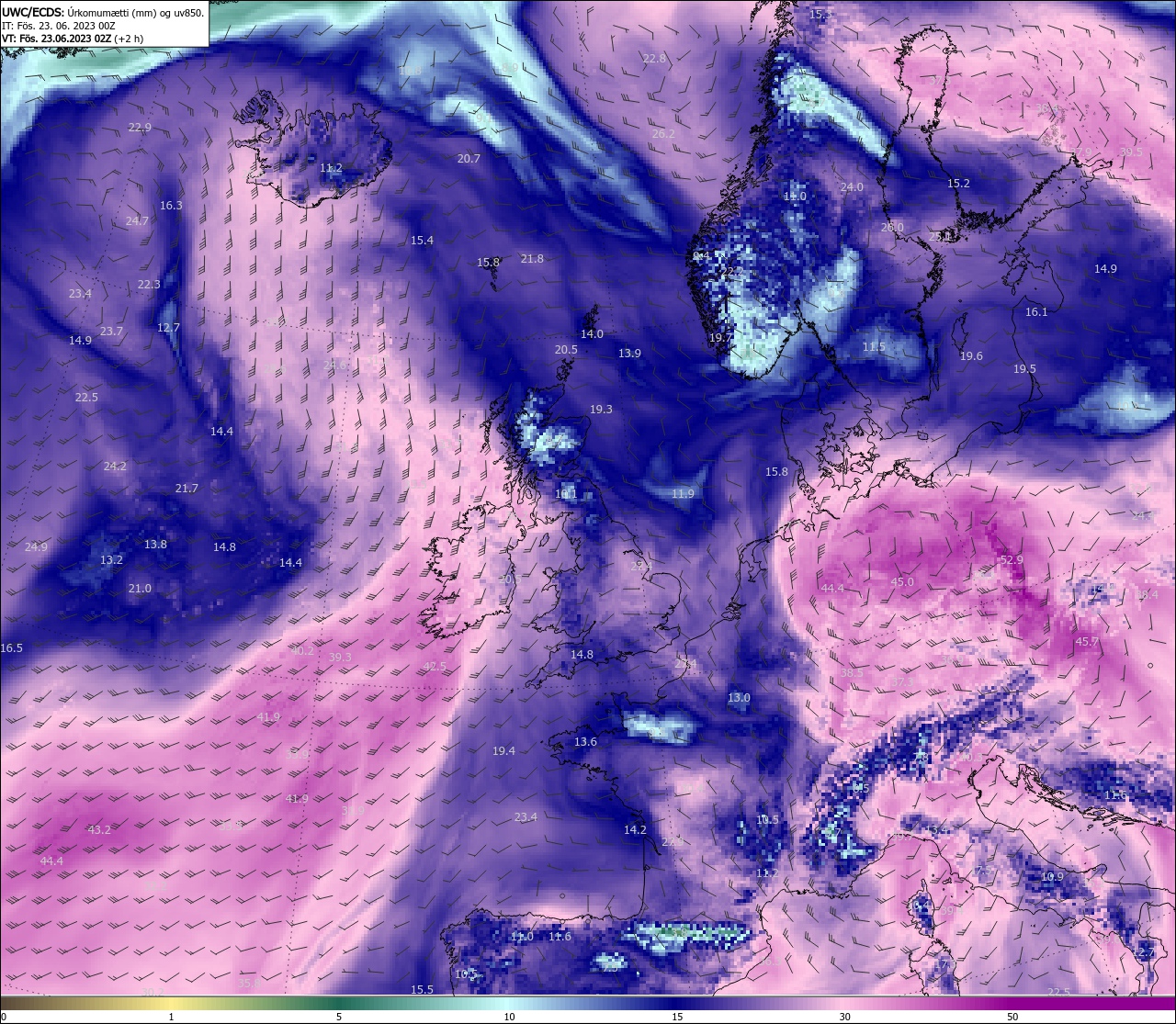Click the colorbar tick labeled 15
The image size is (1176, 1024).
(x=677, y=1017)
